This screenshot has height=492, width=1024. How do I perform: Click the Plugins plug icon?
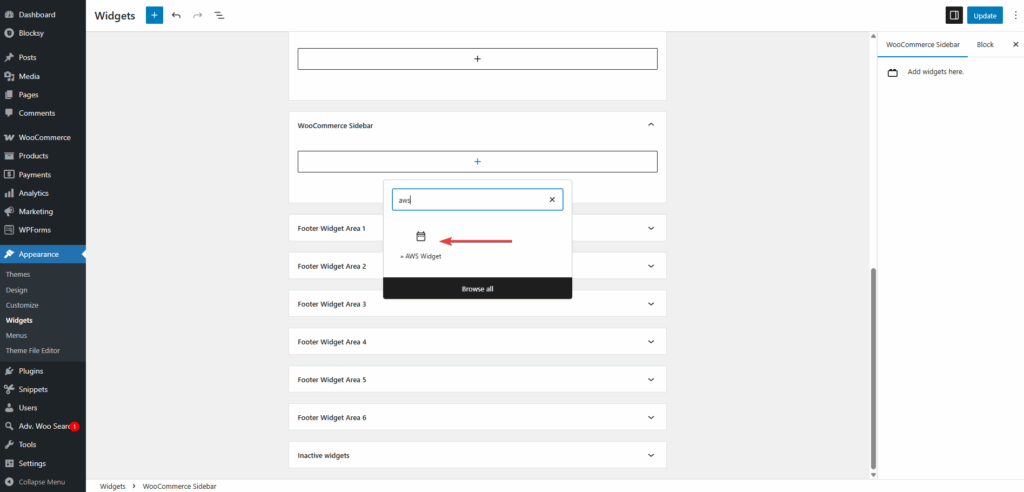[9, 371]
